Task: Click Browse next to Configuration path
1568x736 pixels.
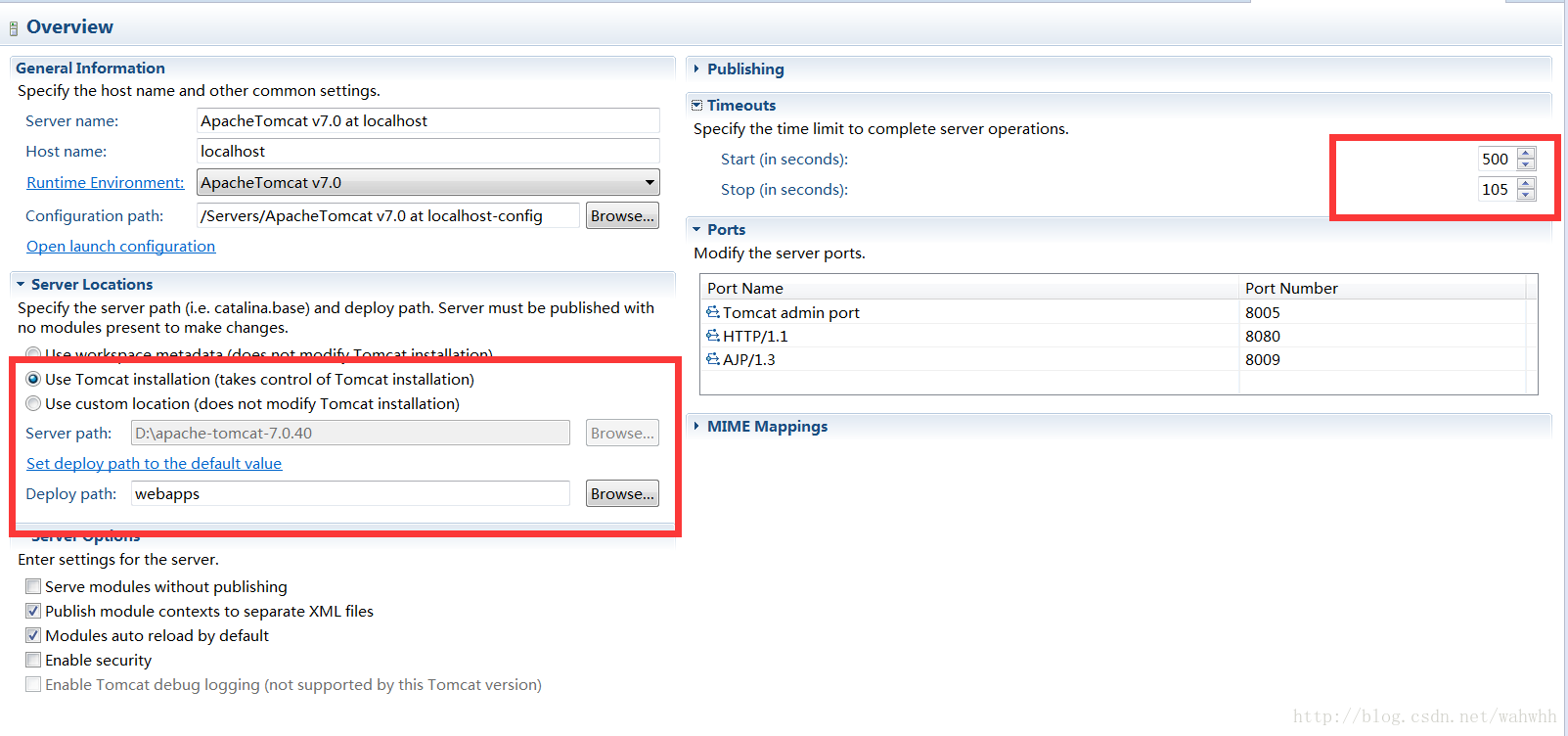Action: [x=622, y=215]
